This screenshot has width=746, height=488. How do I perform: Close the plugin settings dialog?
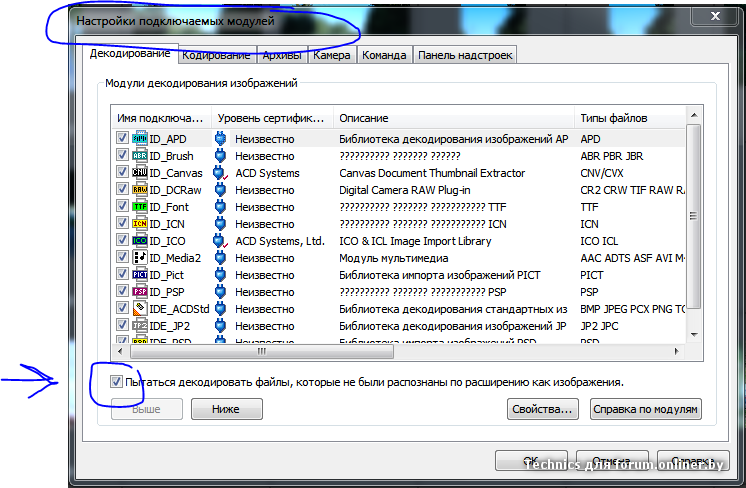pyautogui.click(x=715, y=16)
